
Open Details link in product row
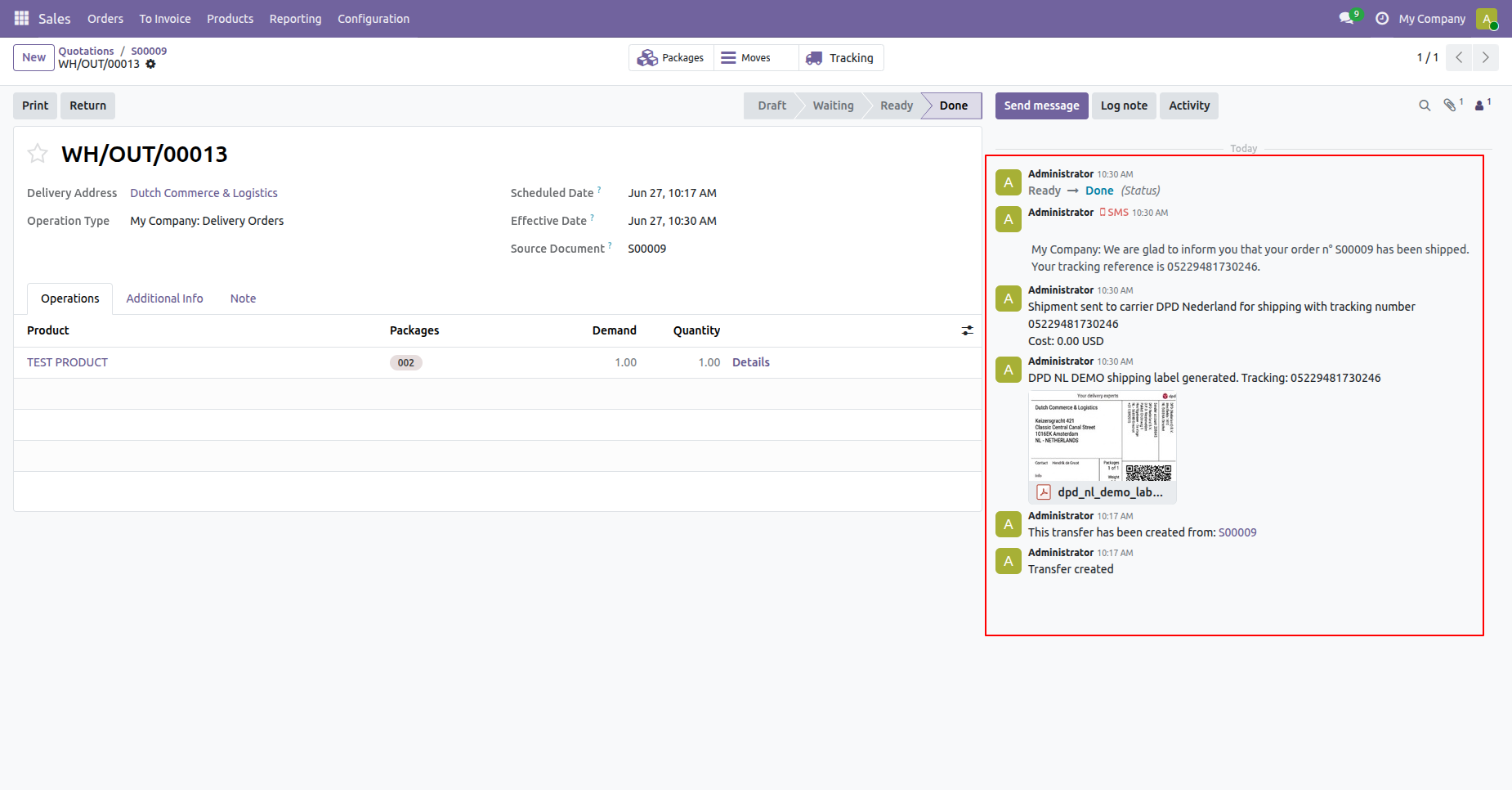pyautogui.click(x=750, y=362)
